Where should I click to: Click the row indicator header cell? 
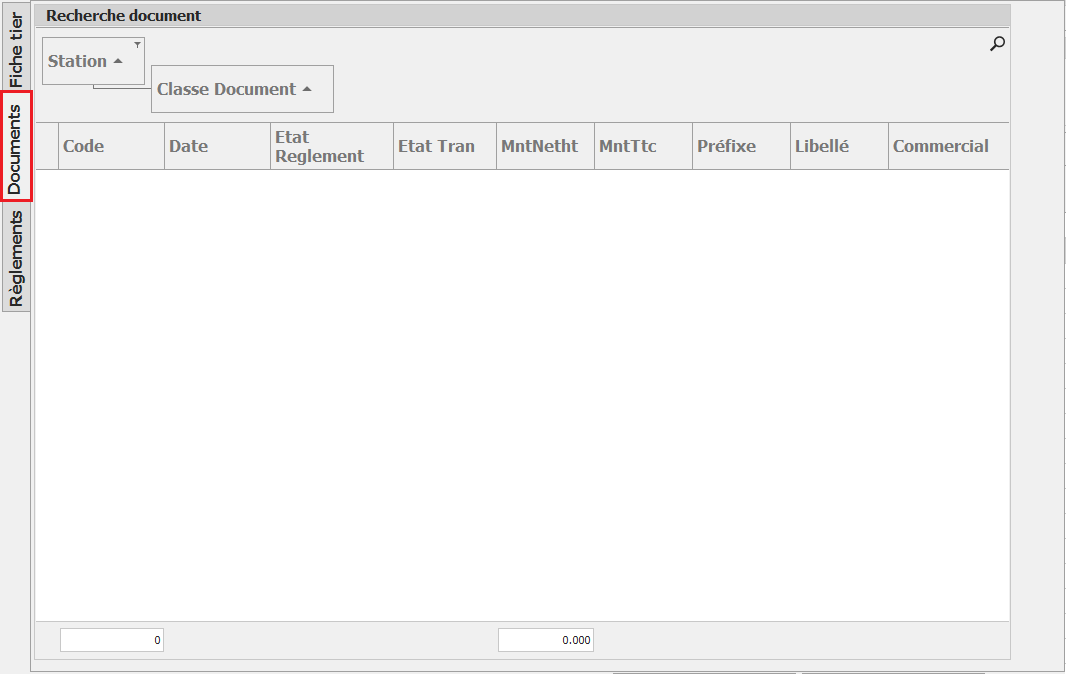pos(47,146)
